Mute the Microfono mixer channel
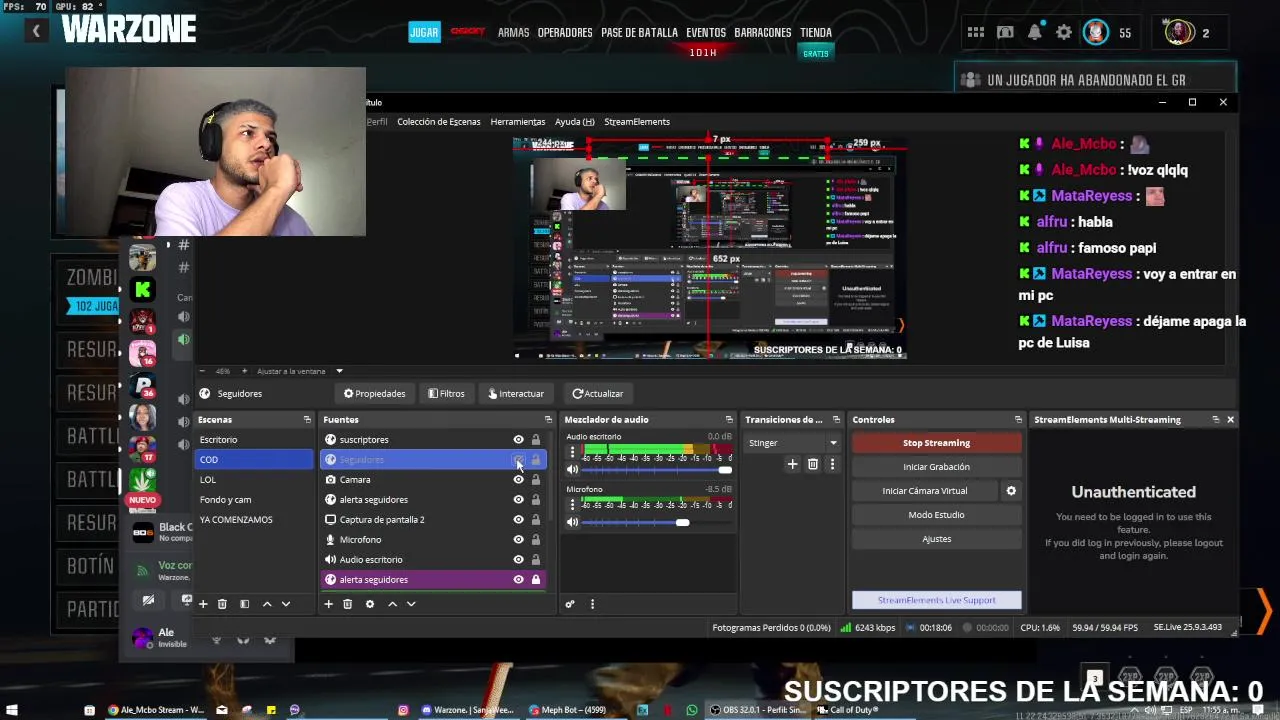Screen dimensions: 1280x720 (x=573, y=522)
